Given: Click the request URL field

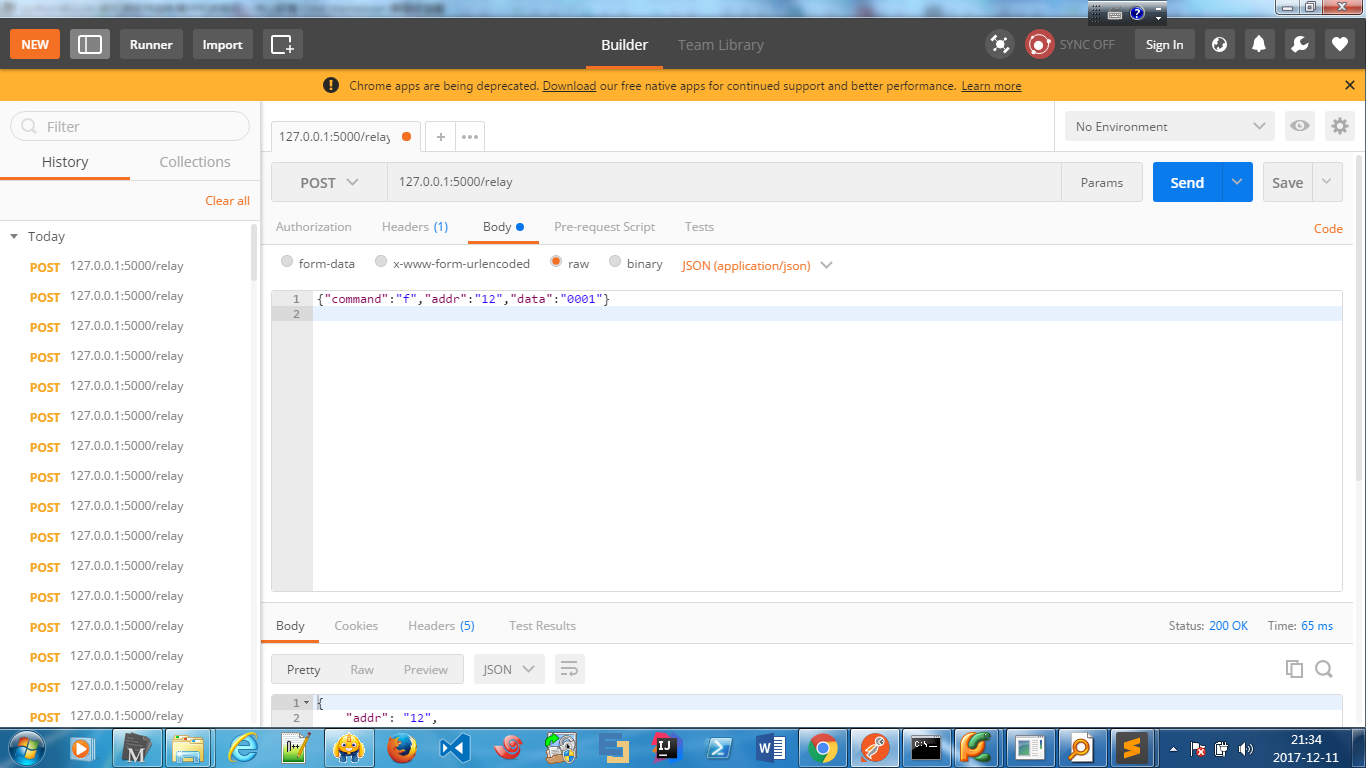Looking at the screenshot, I should tap(724, 183).
